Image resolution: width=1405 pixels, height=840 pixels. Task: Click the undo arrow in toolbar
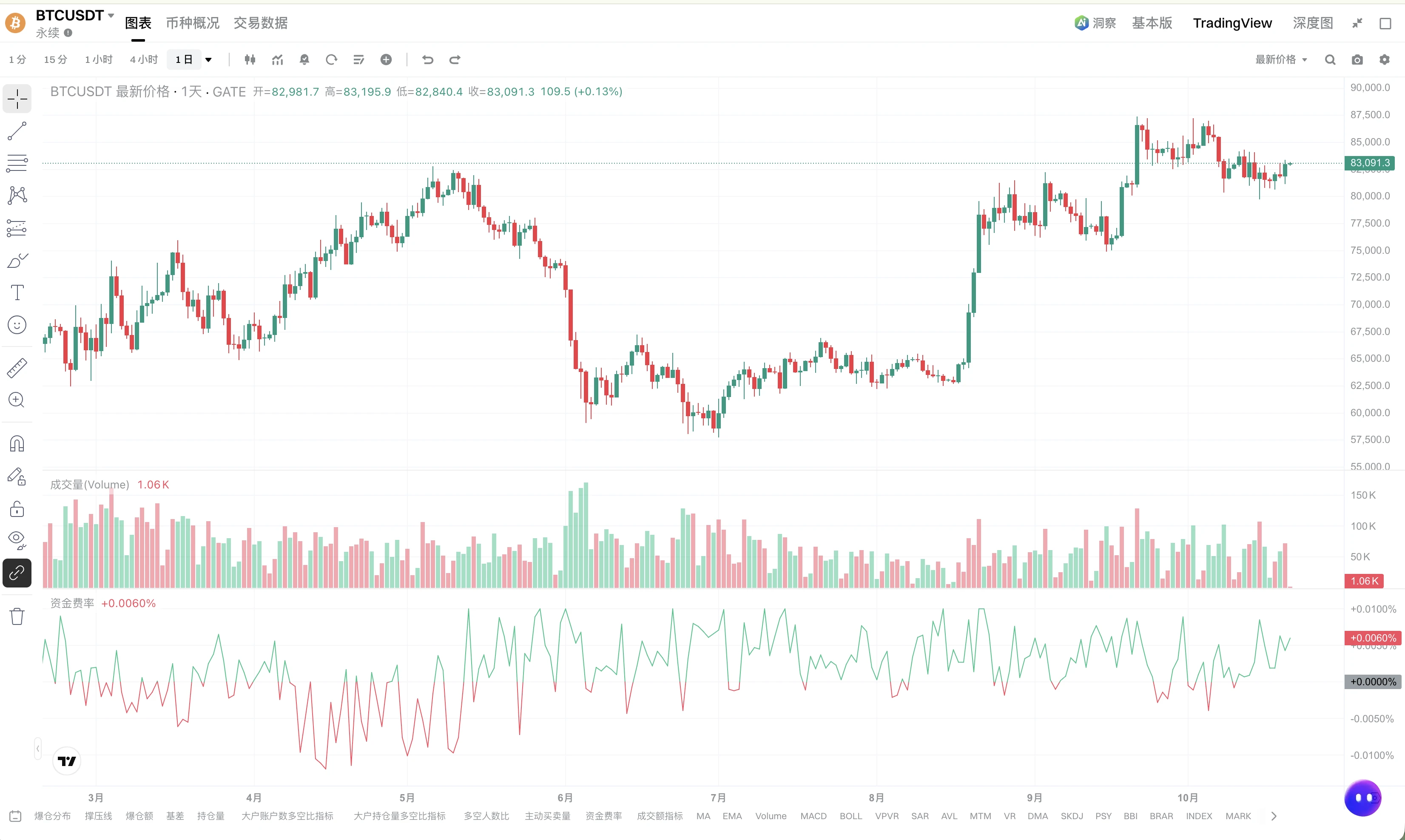coord(428,60)
